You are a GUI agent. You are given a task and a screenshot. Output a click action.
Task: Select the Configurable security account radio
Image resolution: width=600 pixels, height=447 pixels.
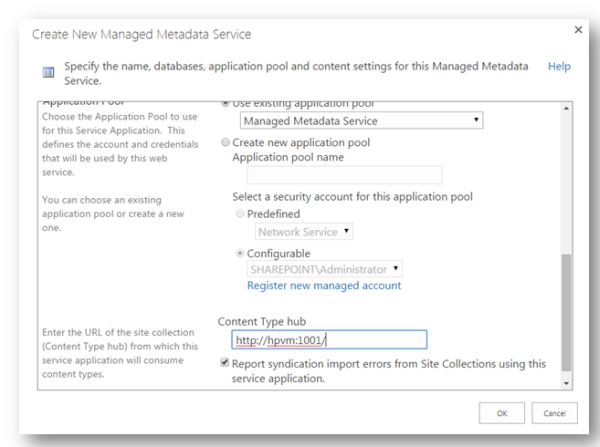[x=238, y=253]
